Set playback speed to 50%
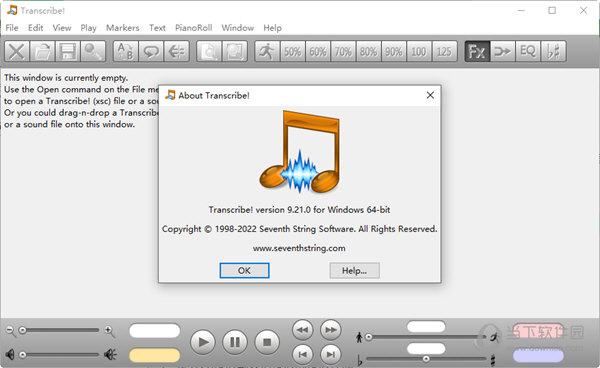 (292, 51)
